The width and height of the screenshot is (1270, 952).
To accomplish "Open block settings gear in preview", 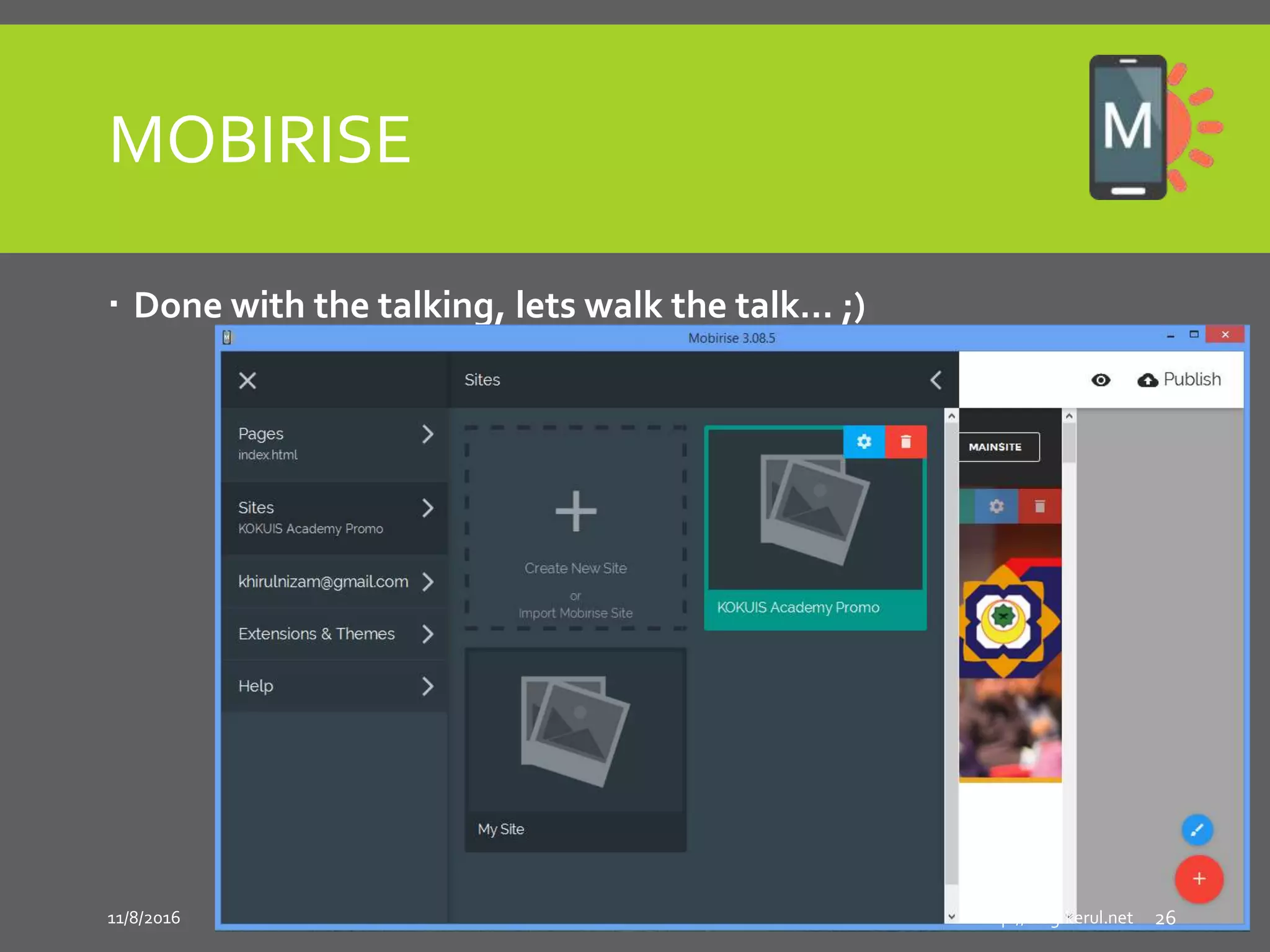I will point(997,506).
